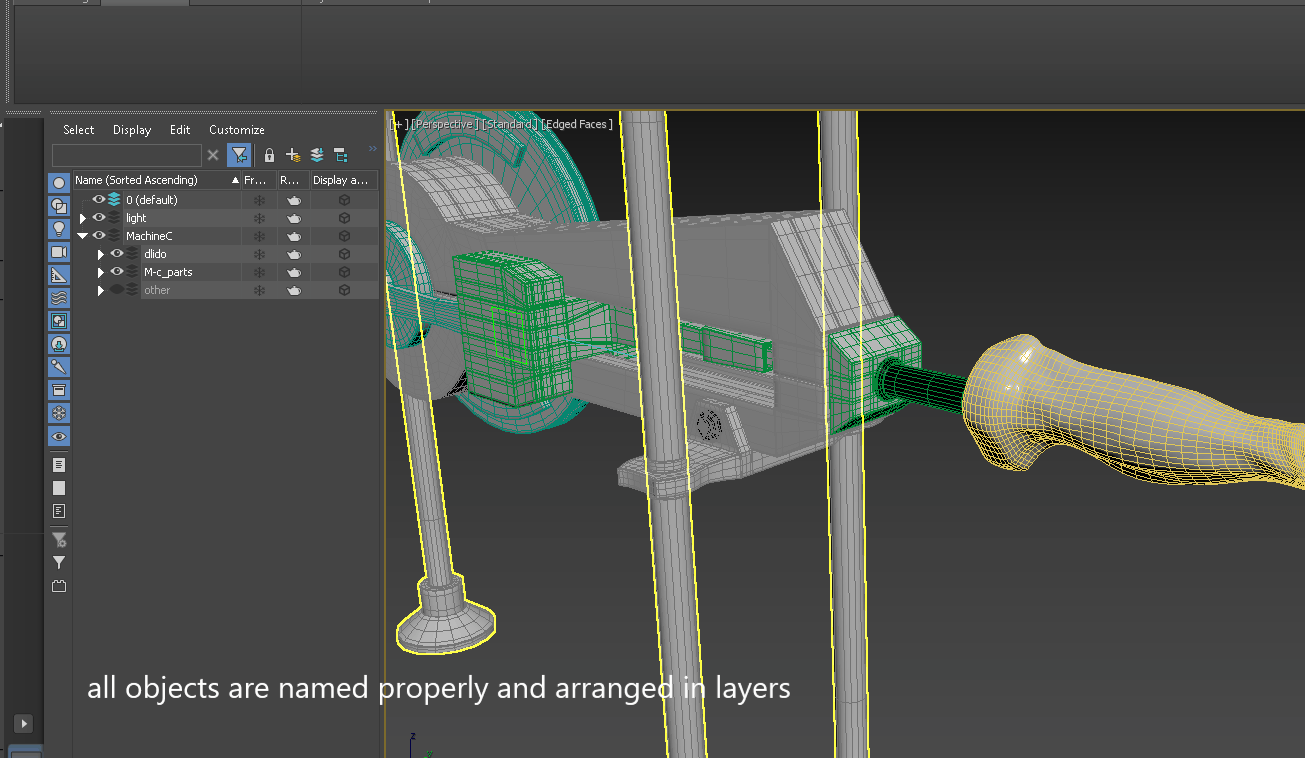The image size is (1305, 758).
Task: Click the lock cell selection padlock icon
Action: coord(269,155)
